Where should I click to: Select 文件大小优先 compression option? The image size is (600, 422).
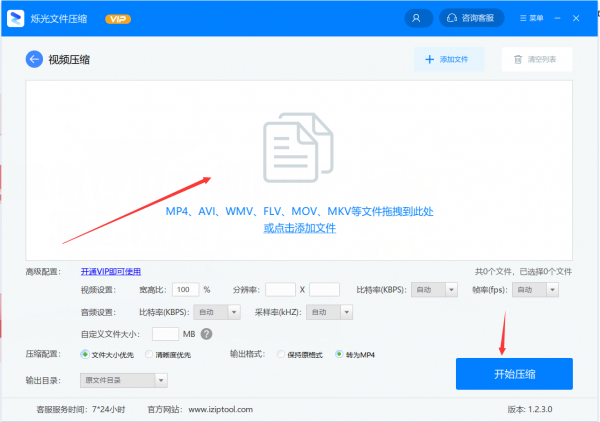[86, 354]
